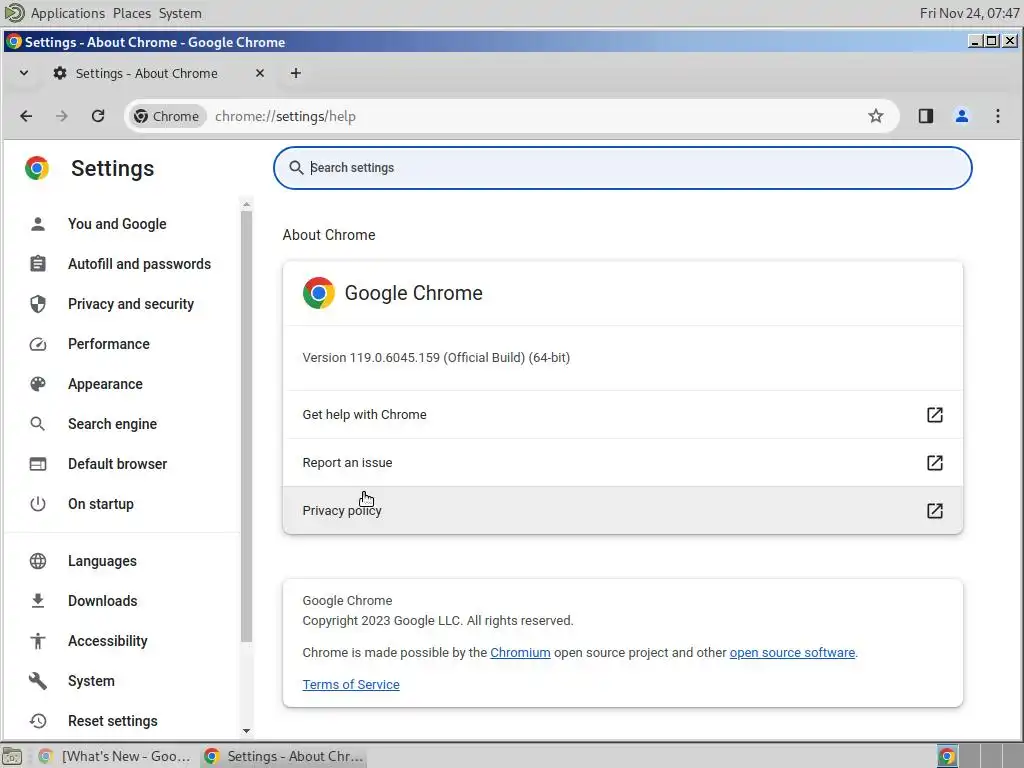Screen dimensions: 1024x768
Task: Click external link icon for Report an issue
Action: [935, 462]
